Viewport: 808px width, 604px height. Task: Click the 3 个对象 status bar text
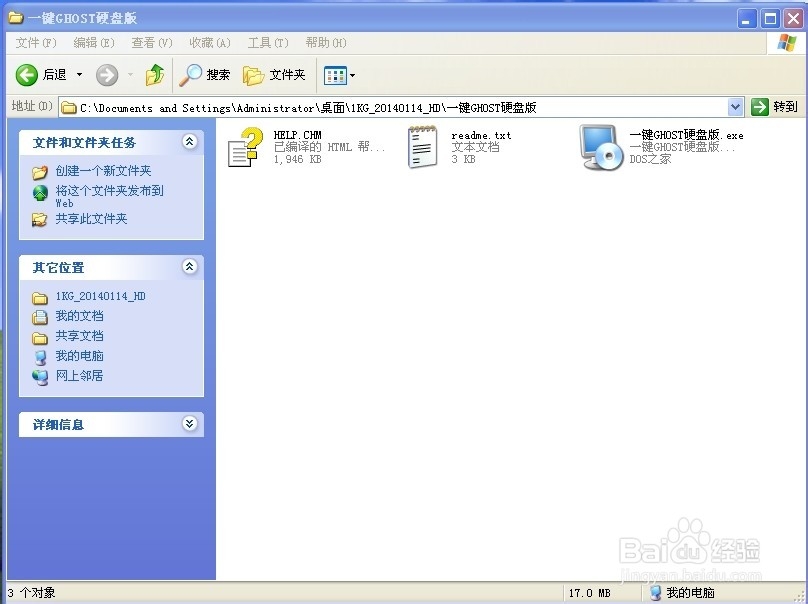(x=31, y=593)
